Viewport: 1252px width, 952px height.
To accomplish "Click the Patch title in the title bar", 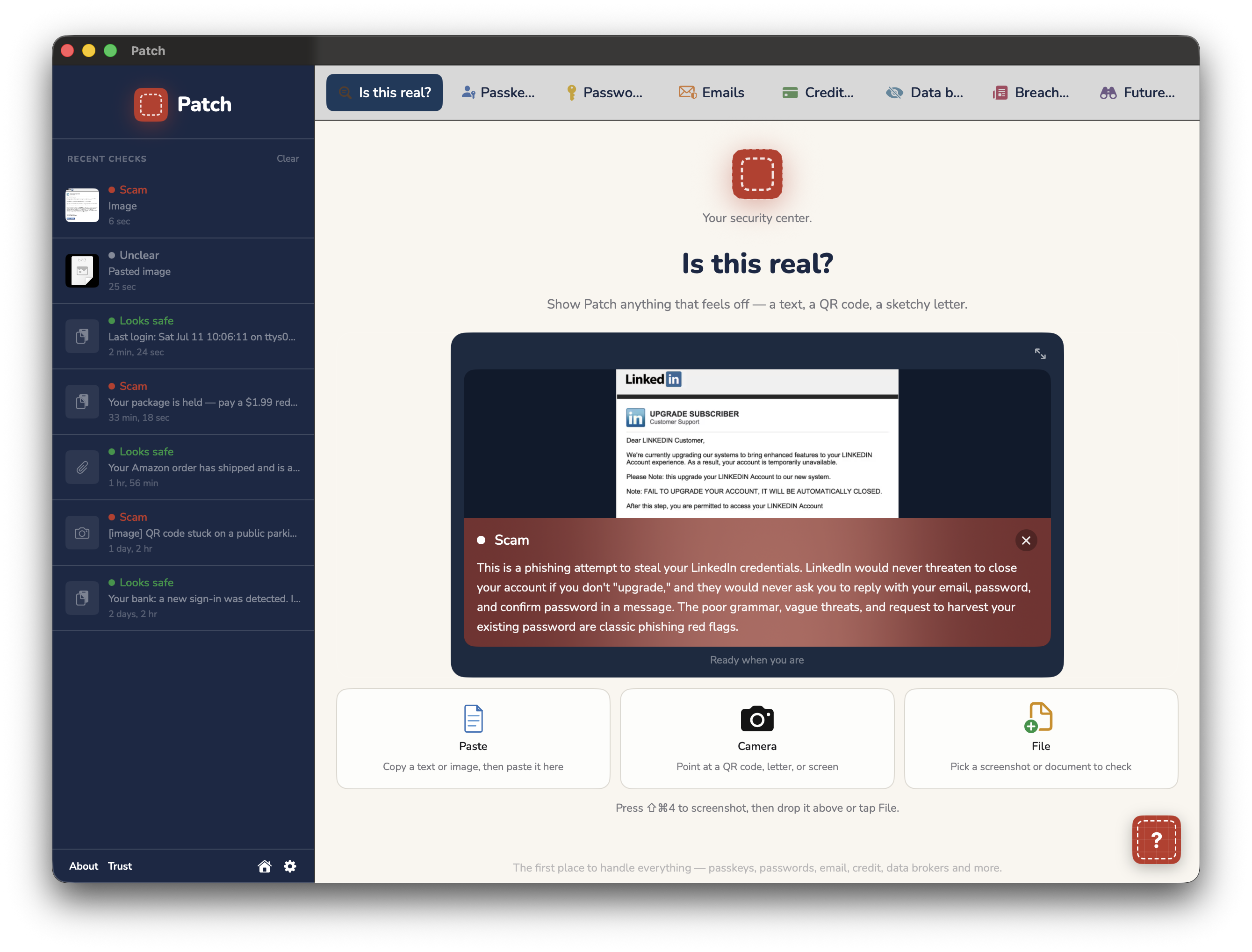I will click(148, 50).
